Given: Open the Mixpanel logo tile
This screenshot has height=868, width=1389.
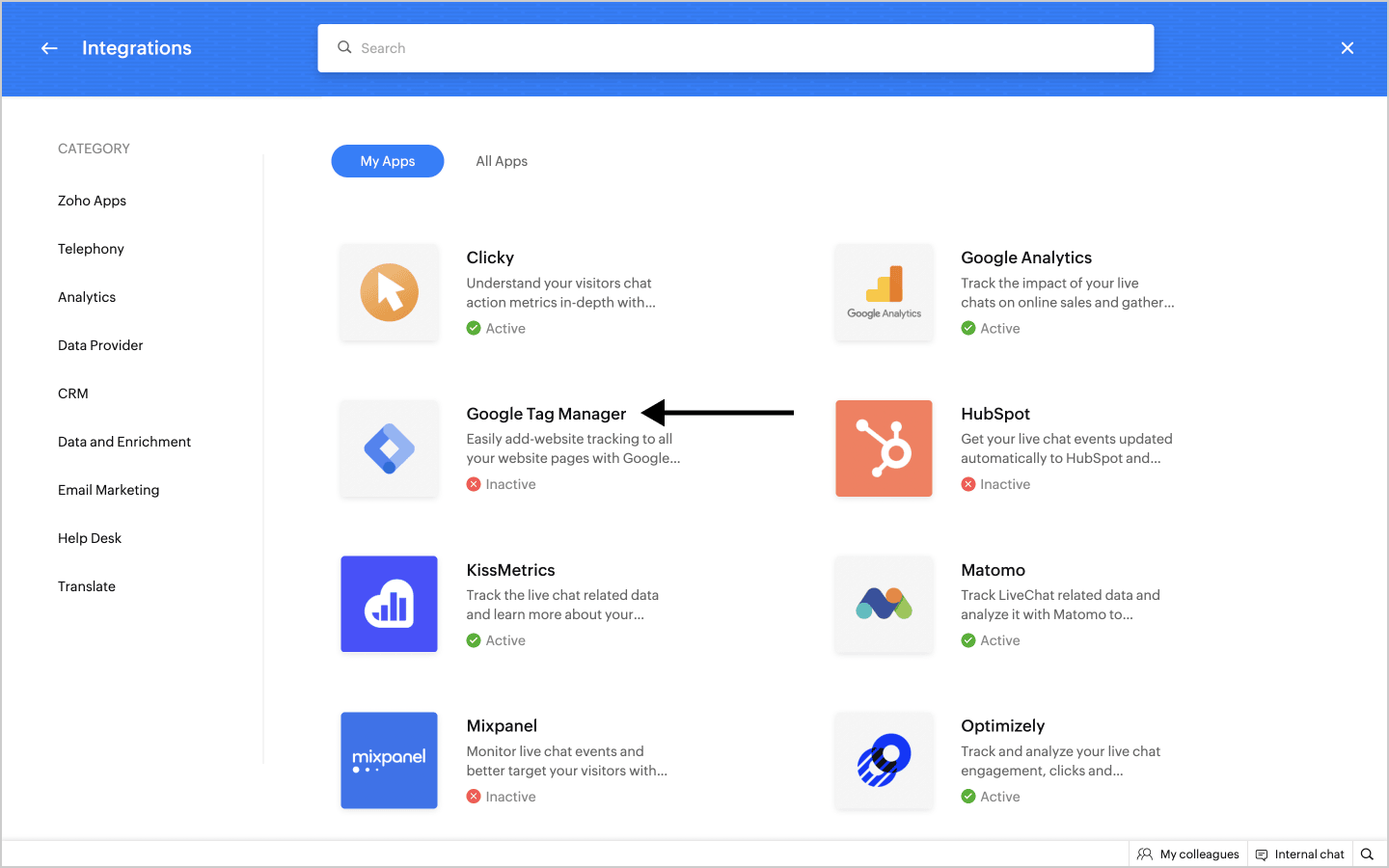Looking at the screenshot, I should click(390, 761).
